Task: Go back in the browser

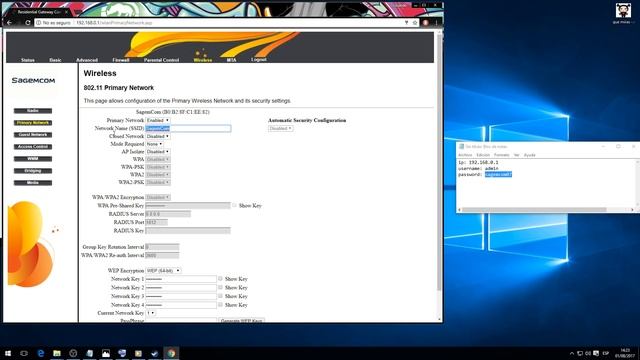Action: click(9, 23)
